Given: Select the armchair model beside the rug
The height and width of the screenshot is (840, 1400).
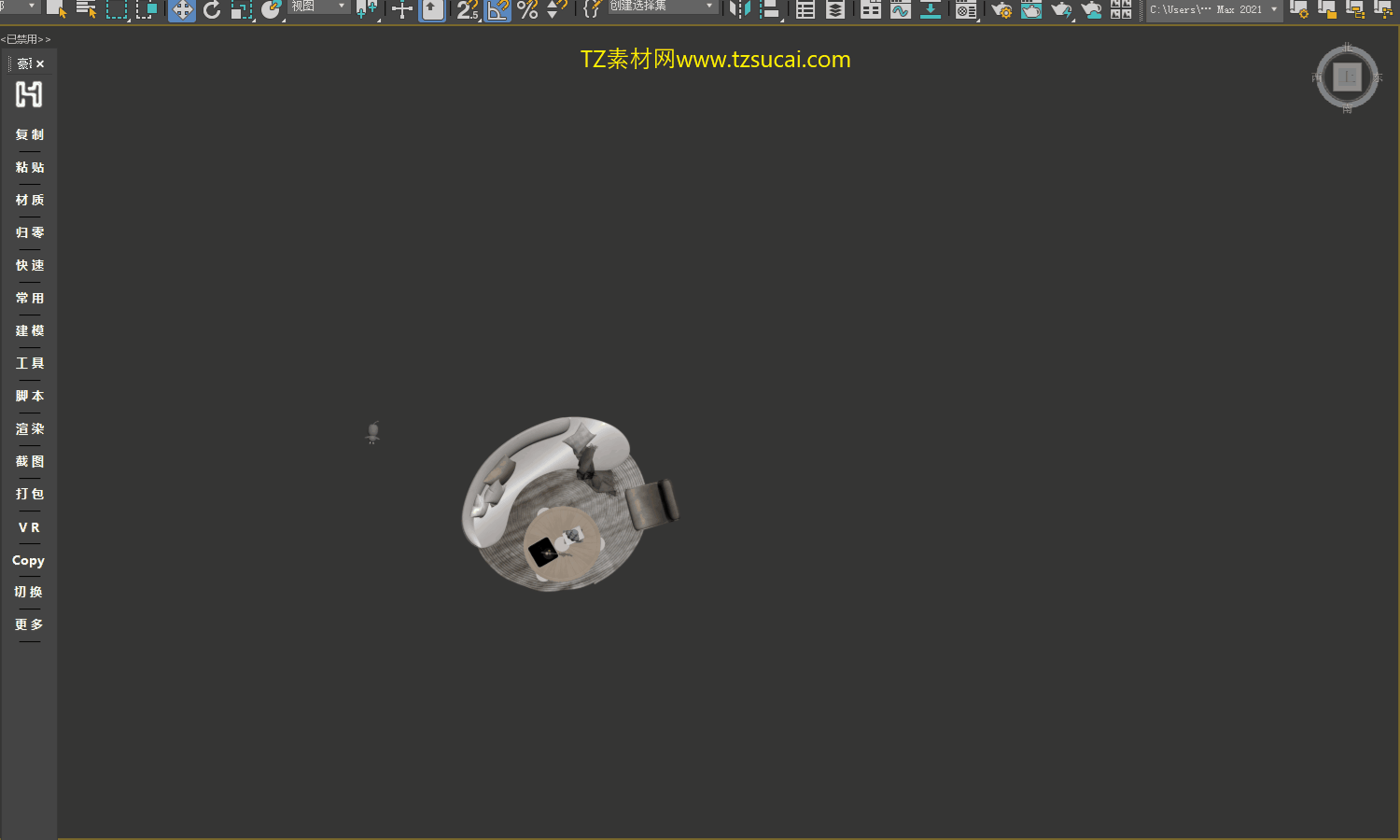Looking at the screenshot, I should pos(651,505).
